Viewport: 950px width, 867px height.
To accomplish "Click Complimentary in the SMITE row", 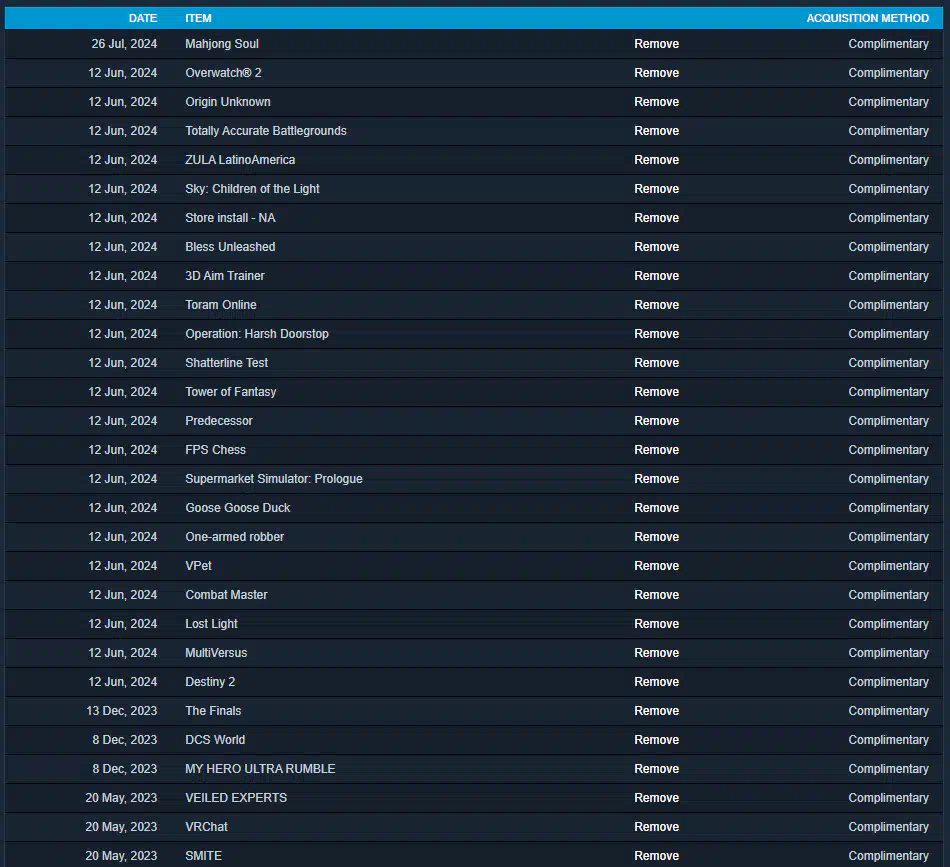I will [x=888, y=856].
